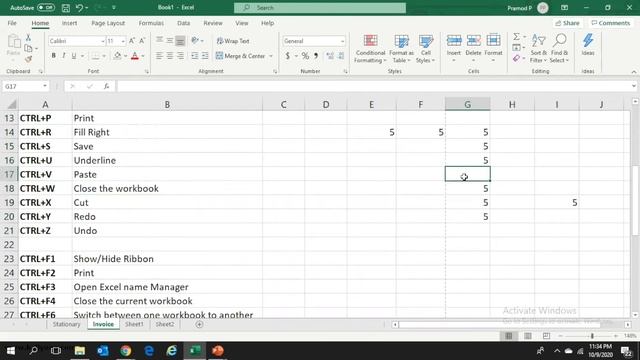640x360 pixels.
Task: Switch to the Data tab
Action: coord(183,23)
